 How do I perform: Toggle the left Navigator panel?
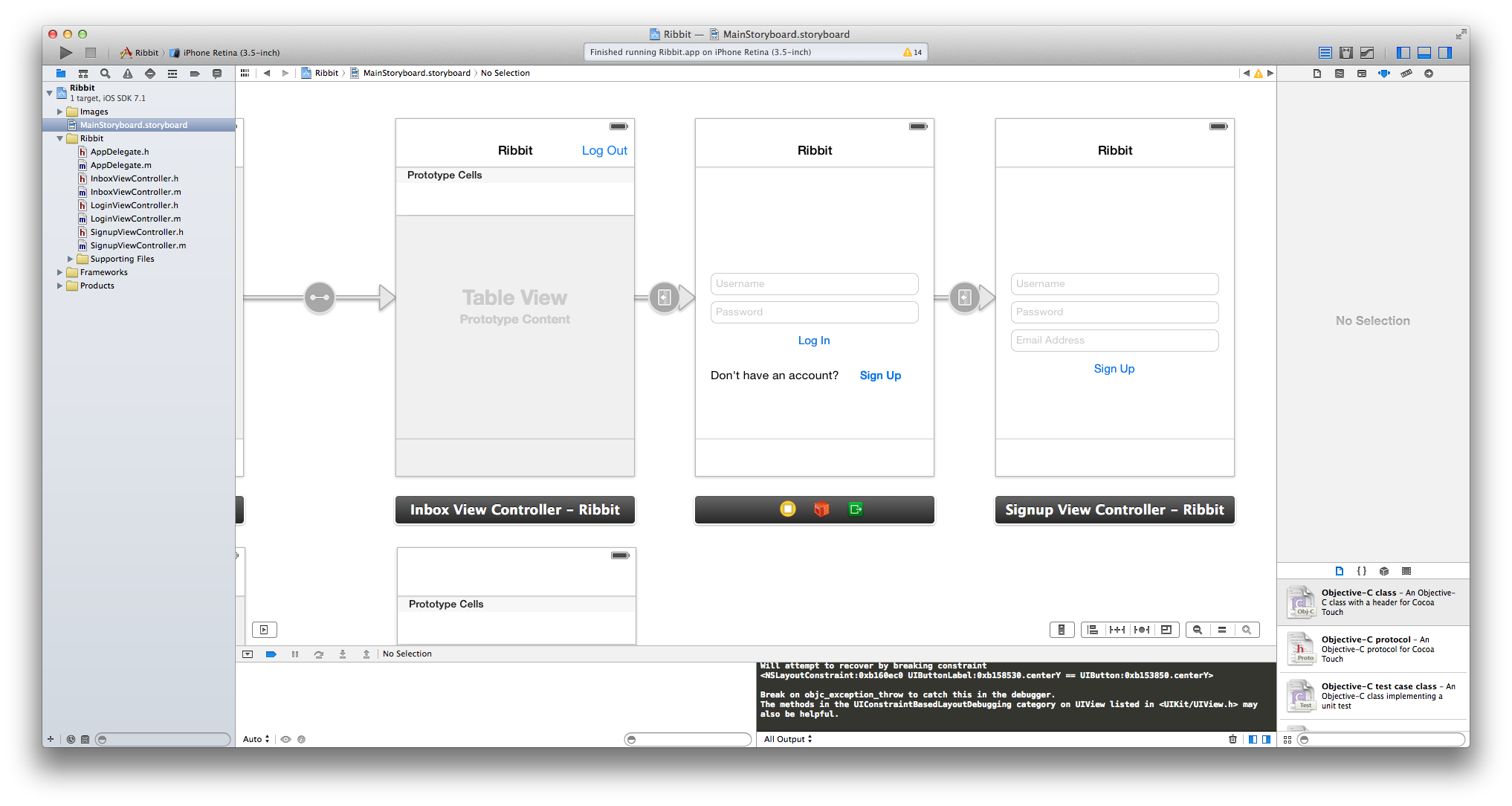(1403, 53)
